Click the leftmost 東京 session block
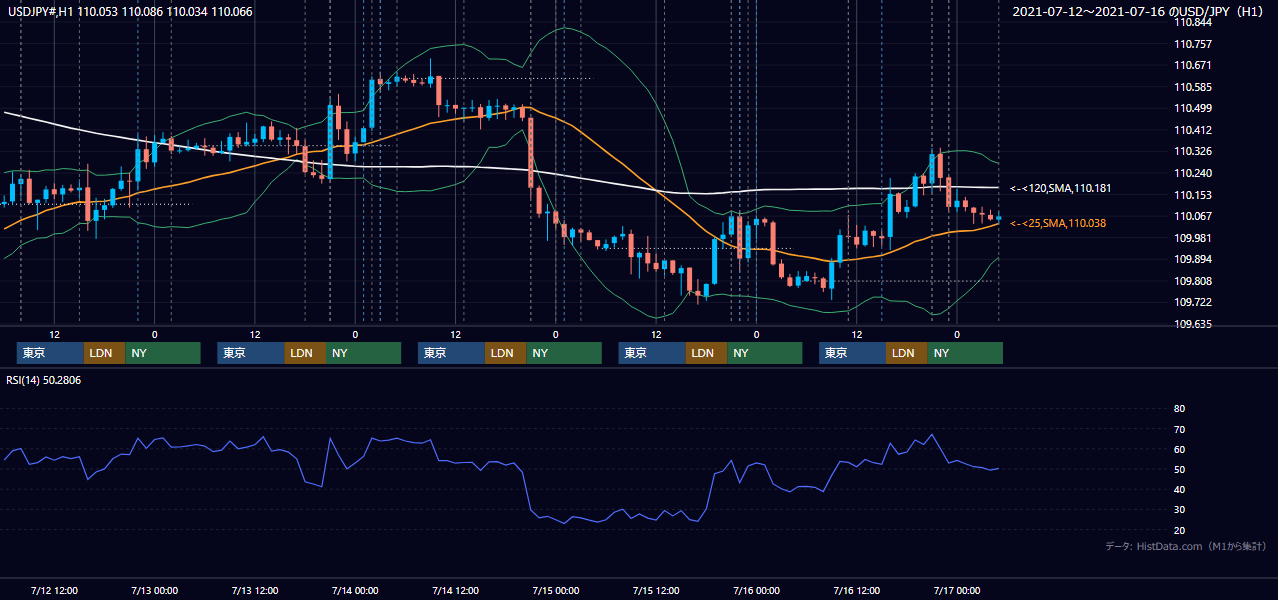The image size is (1278, 600). click(x=50, y=353)
